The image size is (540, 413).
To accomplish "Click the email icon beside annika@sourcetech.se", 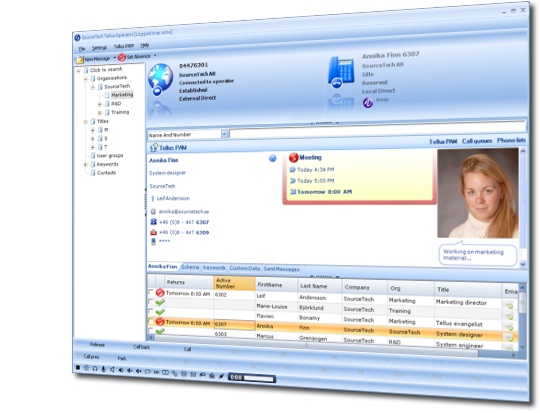I will tap(153, 211).
